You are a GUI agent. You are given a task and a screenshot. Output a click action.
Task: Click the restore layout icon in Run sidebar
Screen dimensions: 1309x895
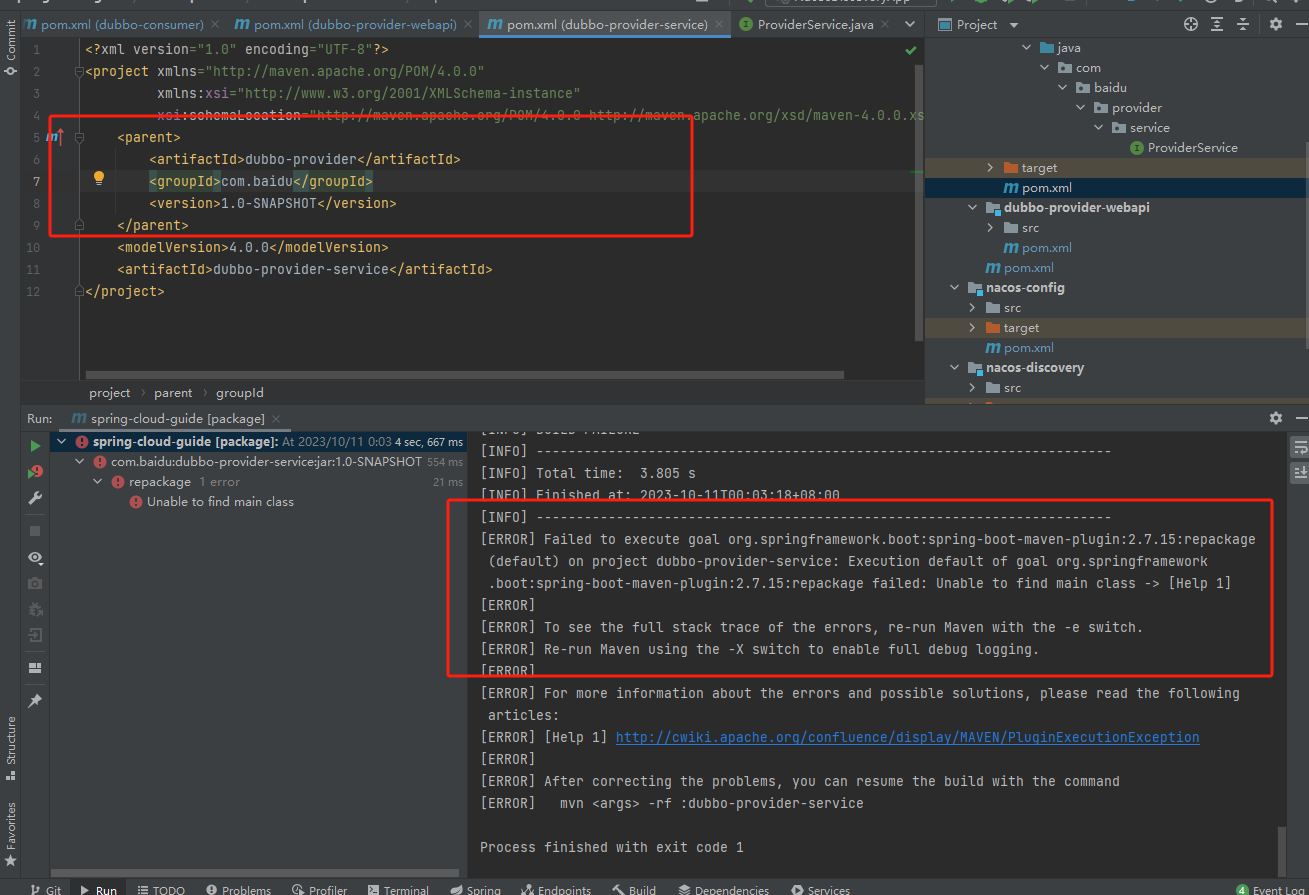click(35, 667)
